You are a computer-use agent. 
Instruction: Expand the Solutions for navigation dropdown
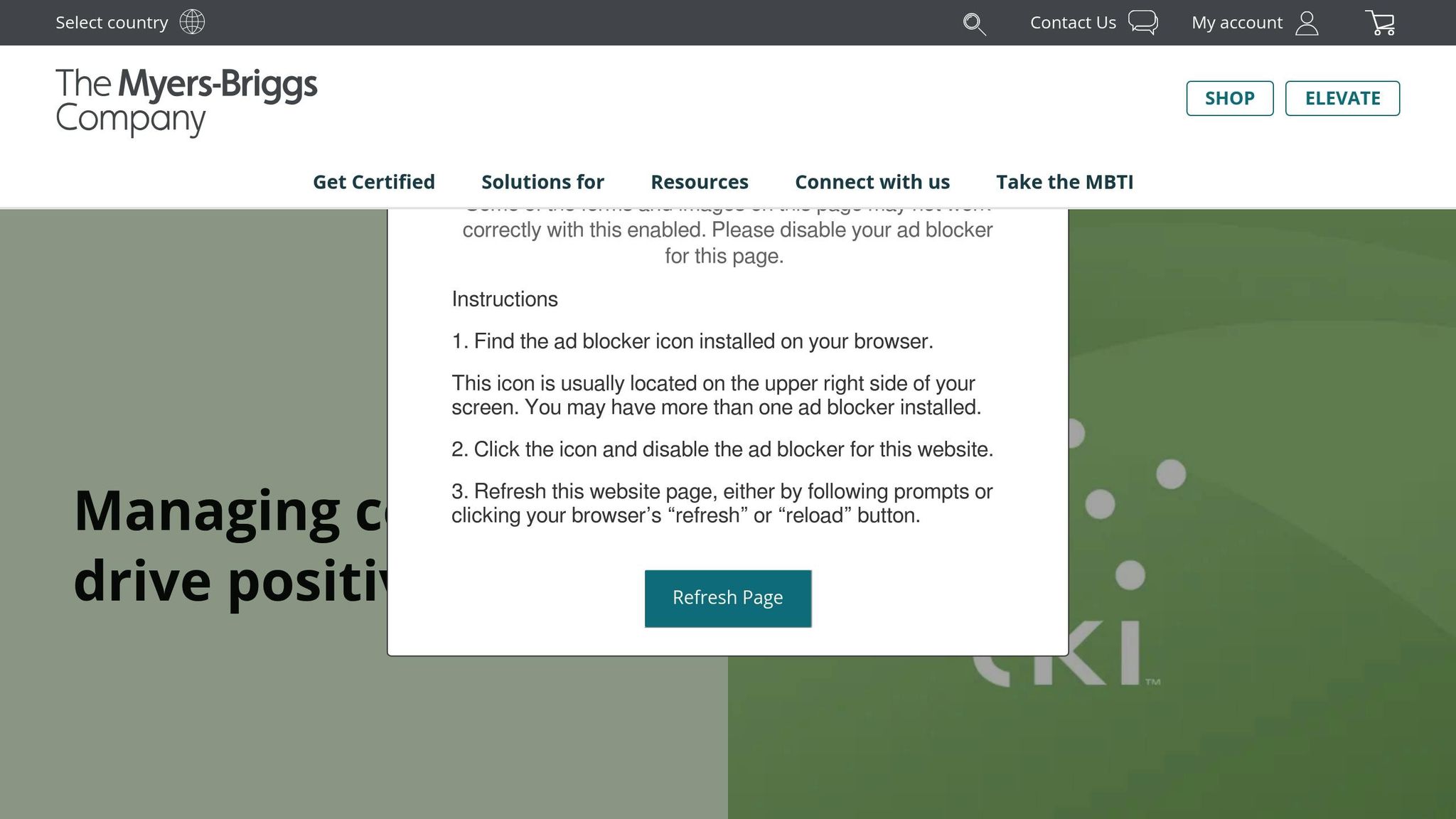click(542, 182)
